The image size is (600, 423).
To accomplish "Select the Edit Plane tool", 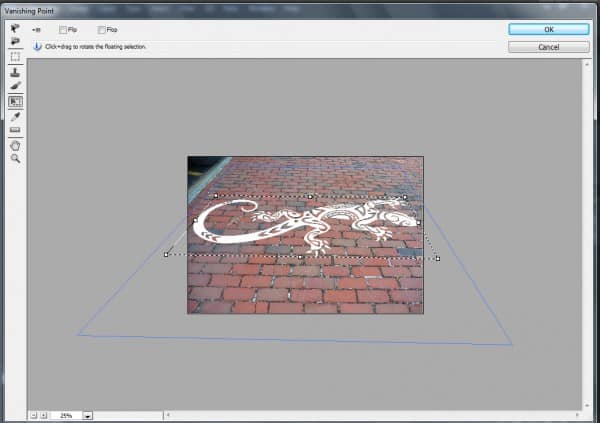I will (15, 28).
